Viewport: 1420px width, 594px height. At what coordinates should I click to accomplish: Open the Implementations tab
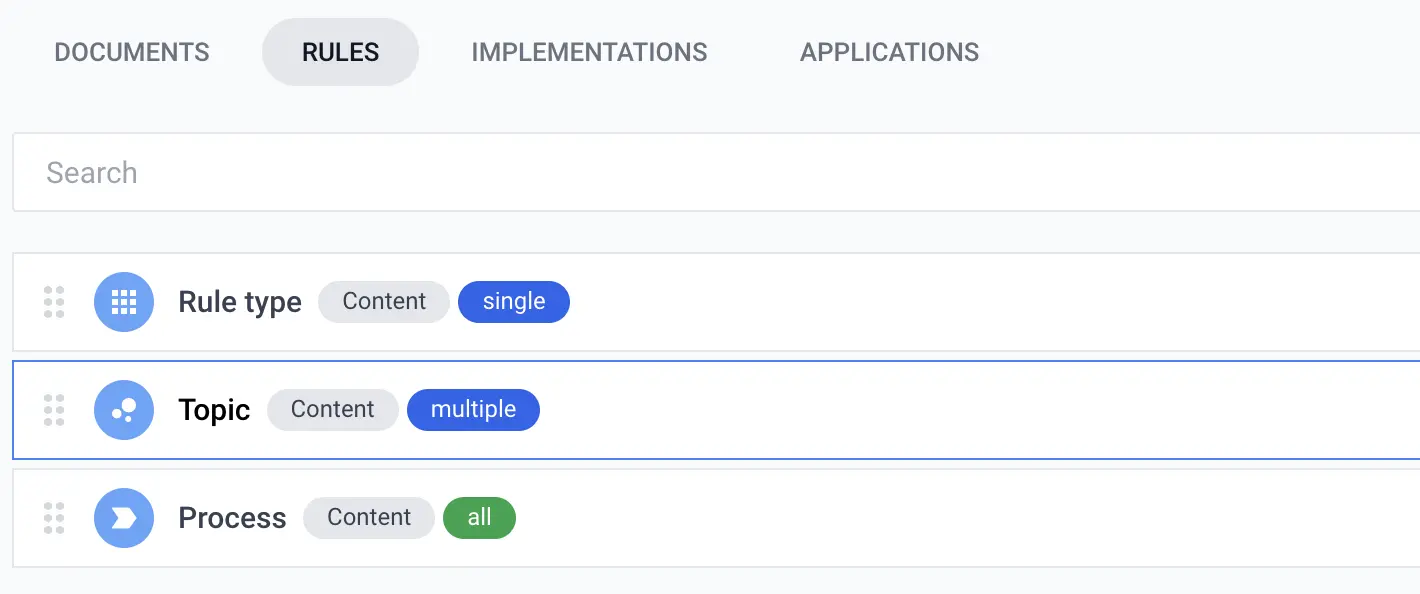589,52
